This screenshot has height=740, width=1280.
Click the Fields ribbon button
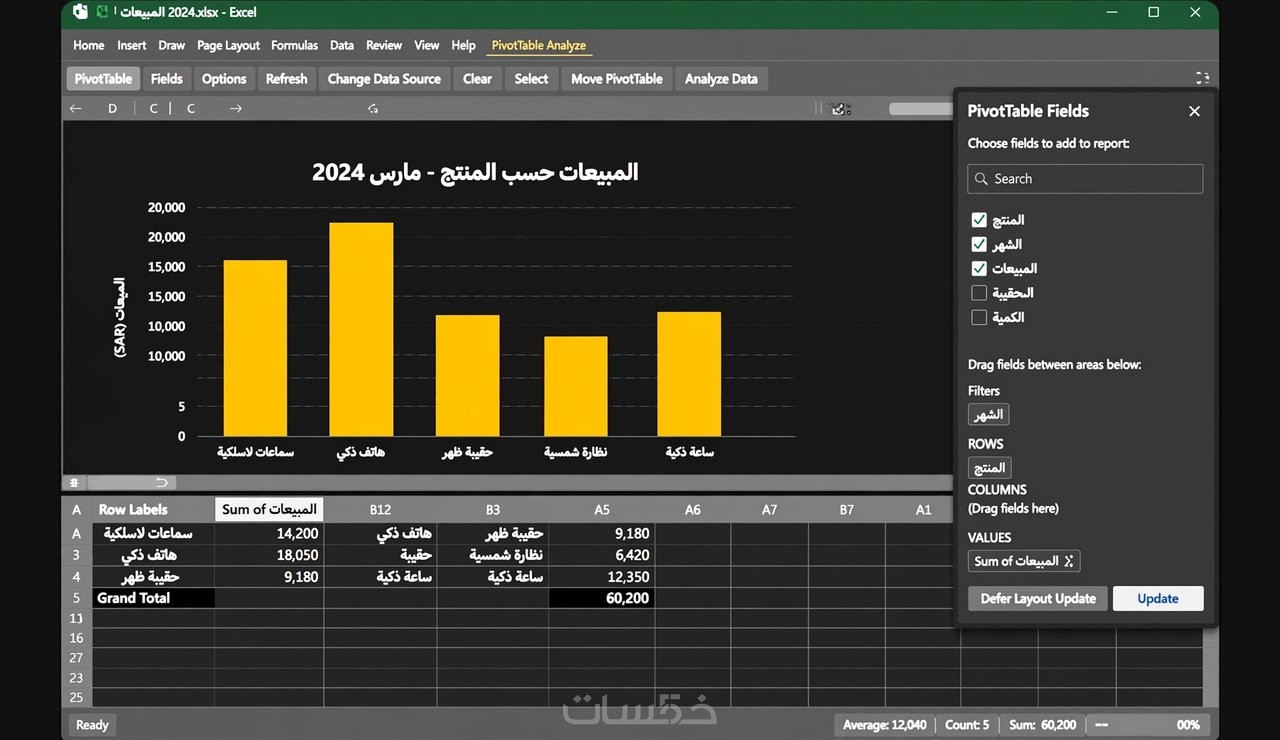coord(167,79)
